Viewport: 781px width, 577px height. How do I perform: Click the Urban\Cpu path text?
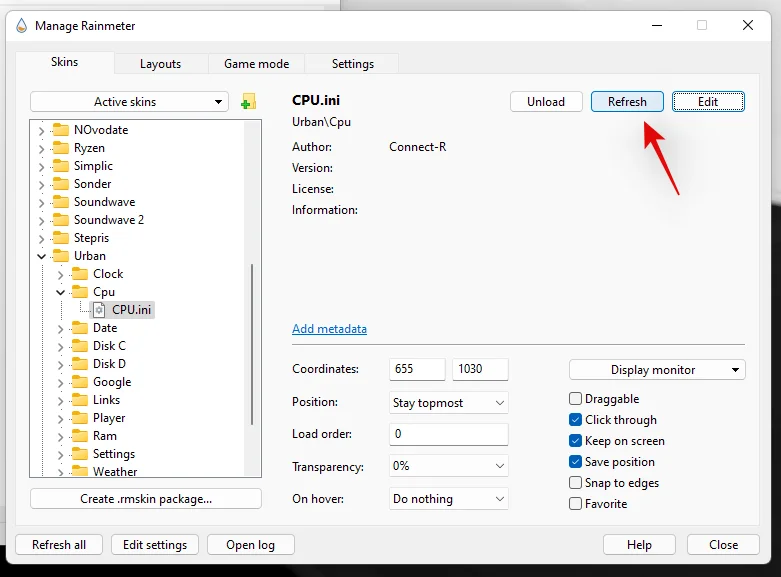coord(321,122)
